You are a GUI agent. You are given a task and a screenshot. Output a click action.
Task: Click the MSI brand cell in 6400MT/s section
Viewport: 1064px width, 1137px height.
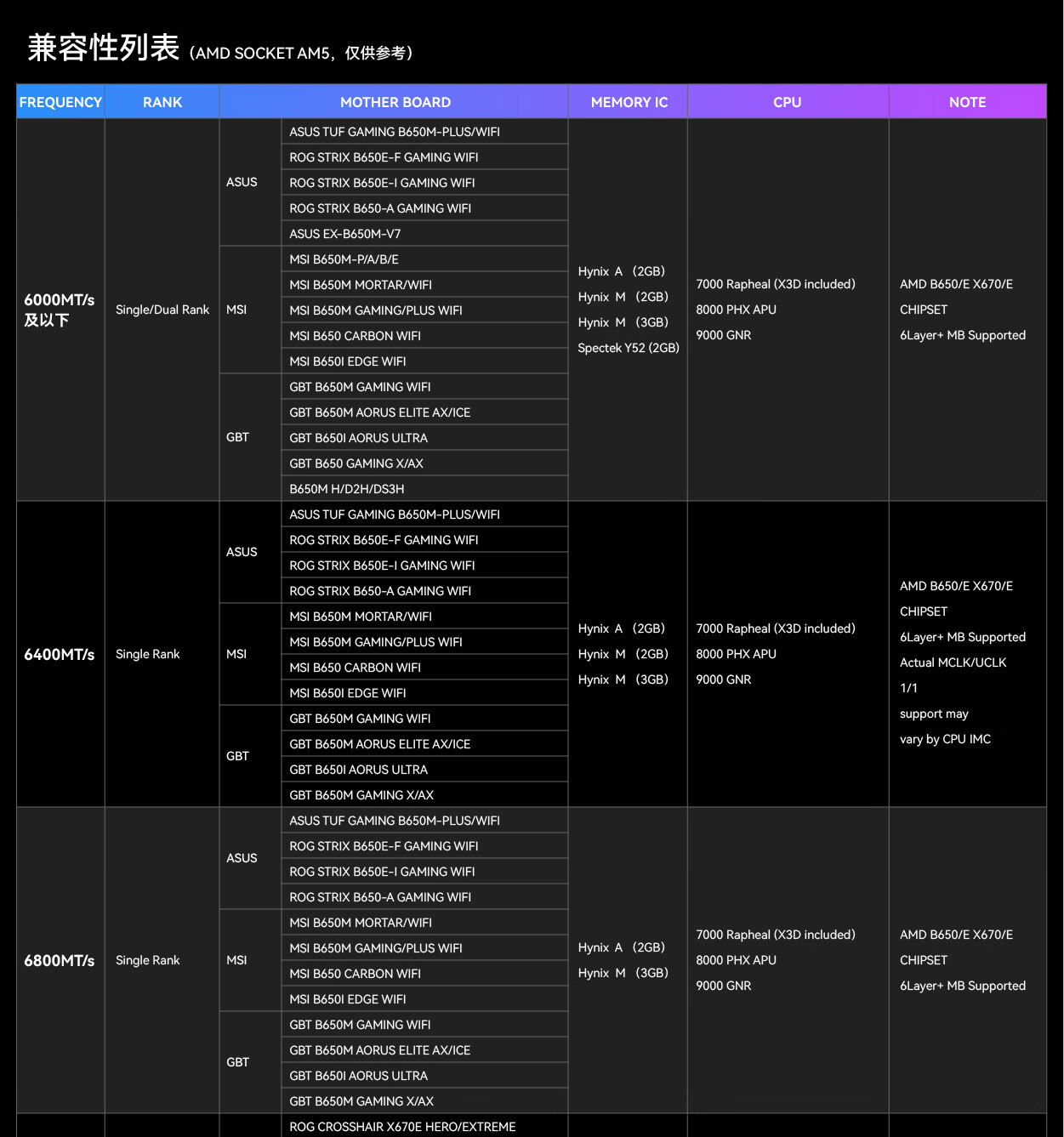click(250, 654)
